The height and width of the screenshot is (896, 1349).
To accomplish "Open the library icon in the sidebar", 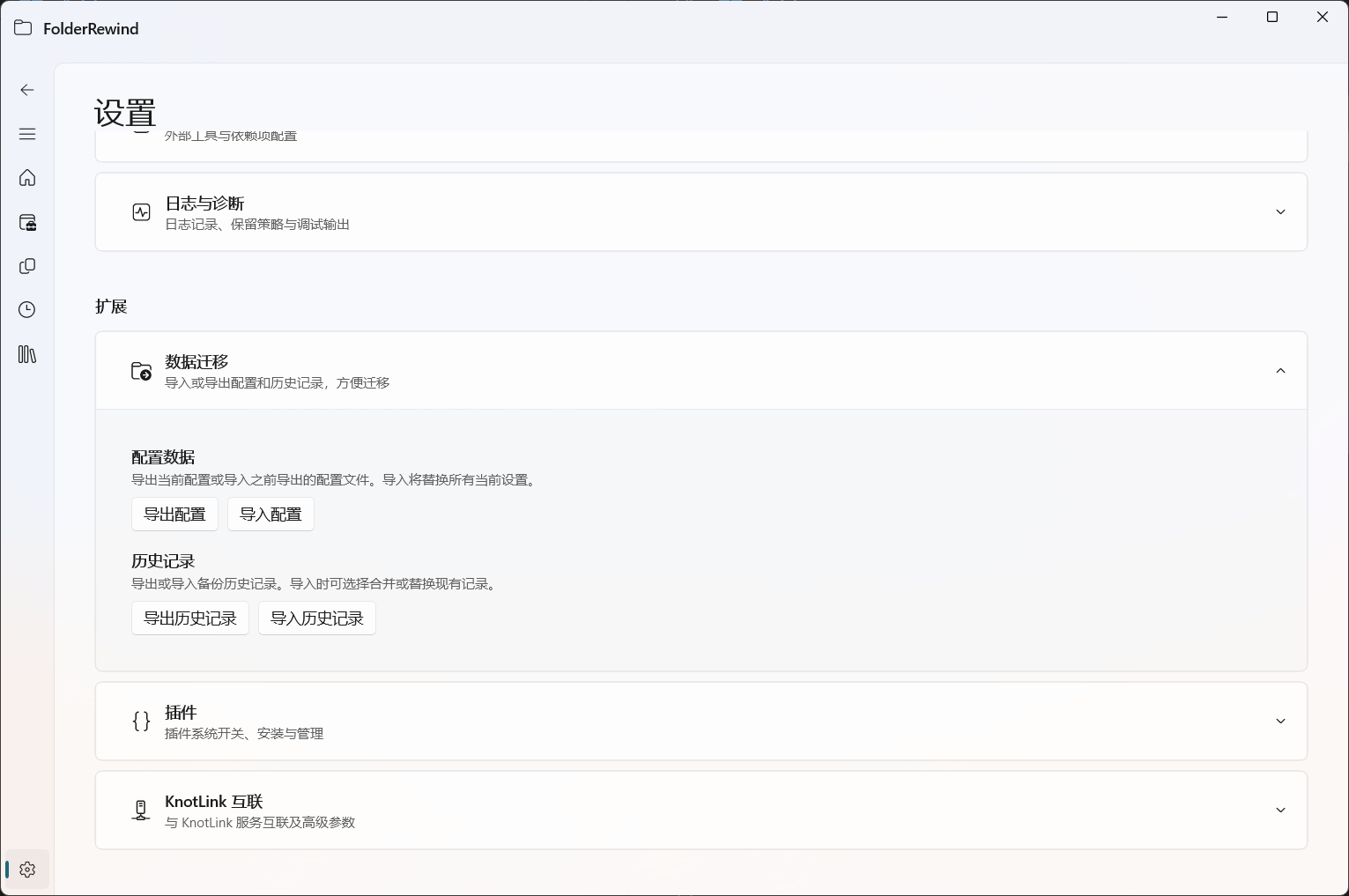I will click(27, 354).
